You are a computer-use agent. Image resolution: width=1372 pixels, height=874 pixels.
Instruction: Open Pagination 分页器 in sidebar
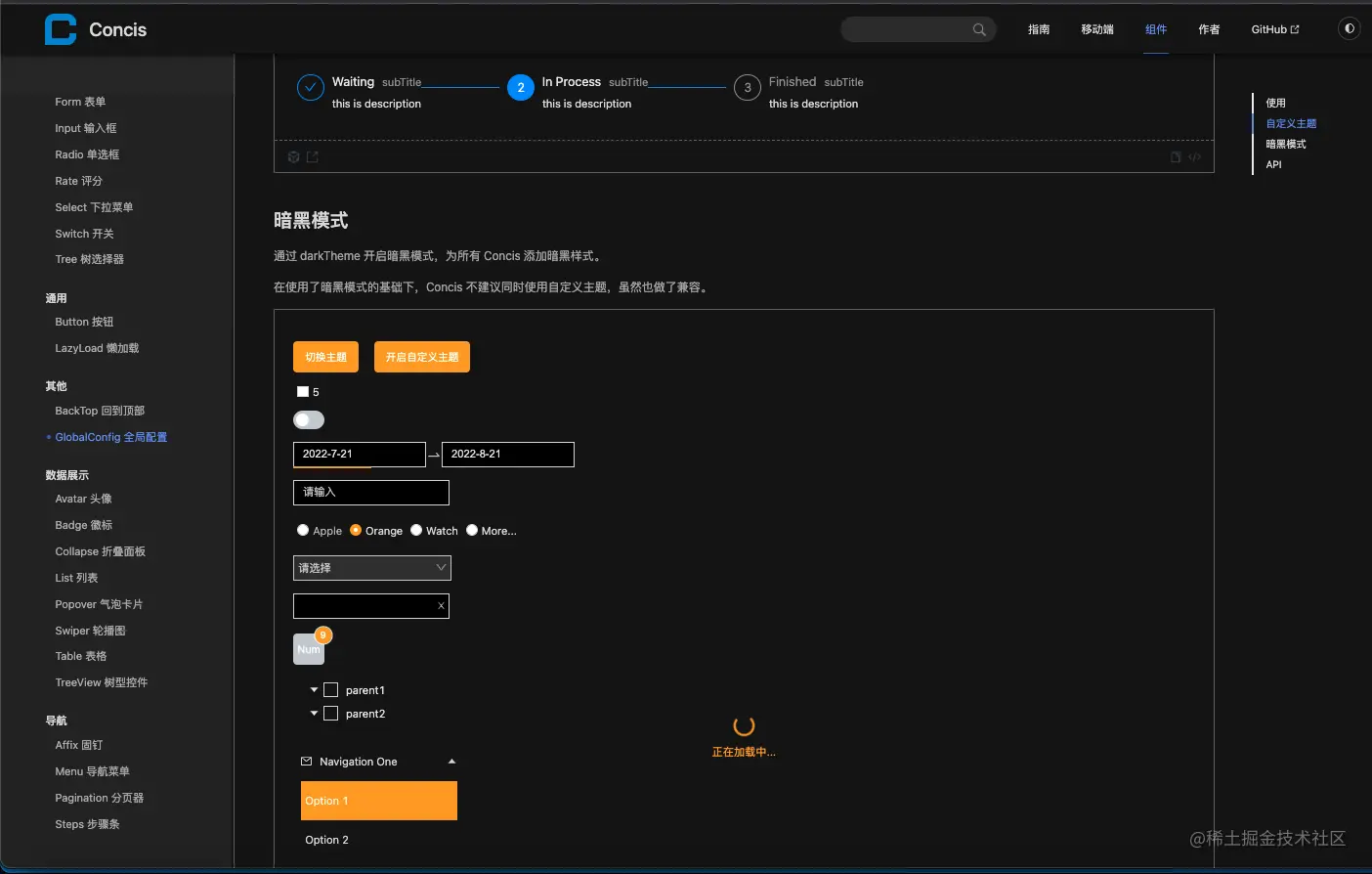[x=99, y=798]
